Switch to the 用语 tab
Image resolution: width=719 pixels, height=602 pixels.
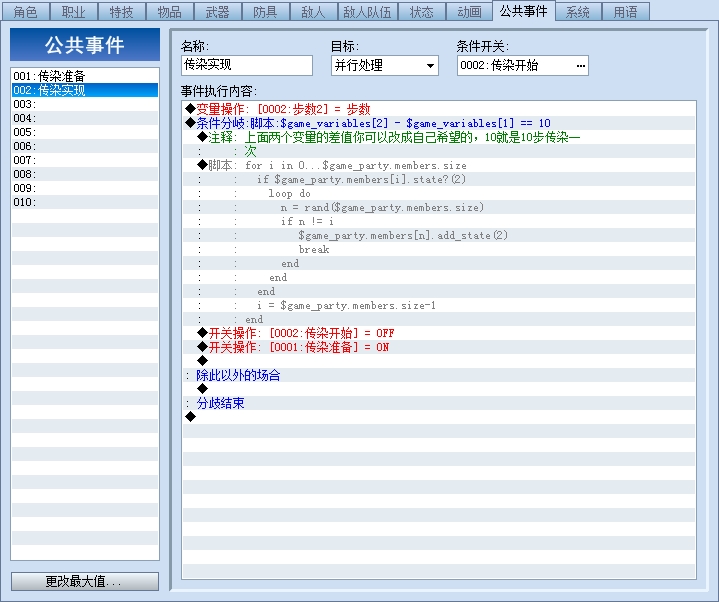click(x=625, y=12)
